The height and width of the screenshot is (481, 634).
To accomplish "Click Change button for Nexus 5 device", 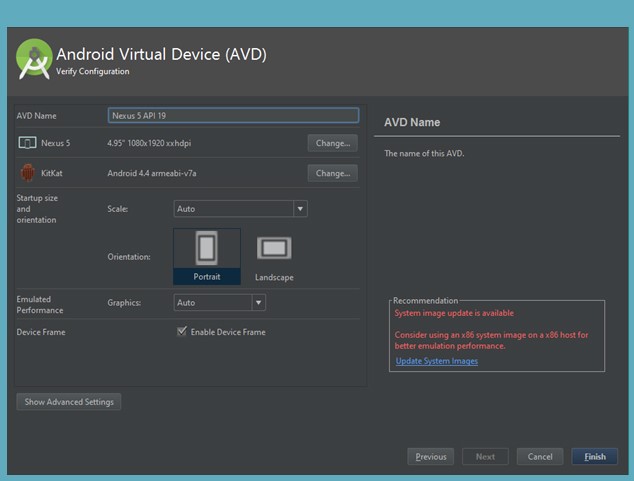I will 333,143.
